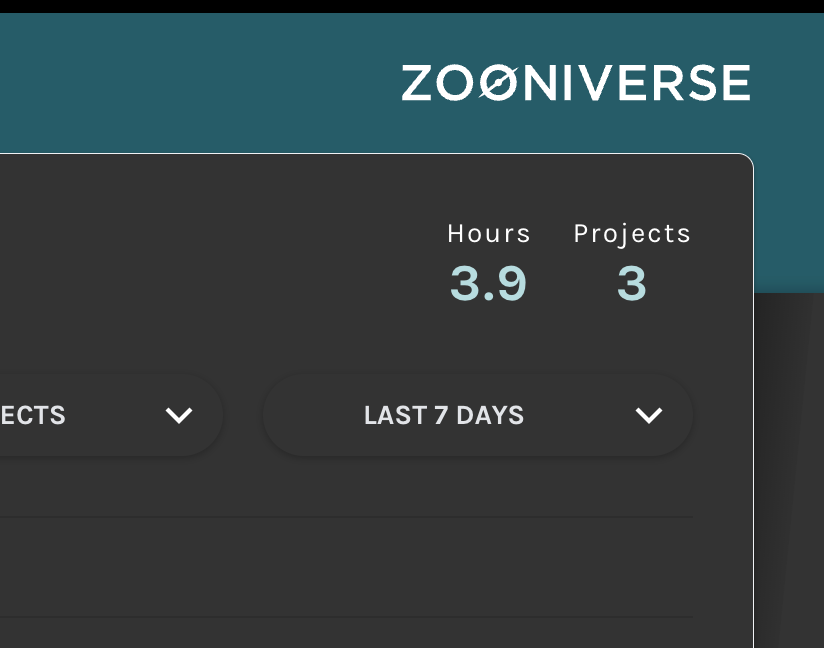Click the Hours stat label
The height and width of the screenshot is (648, 824).
click(x=489, y=234)
